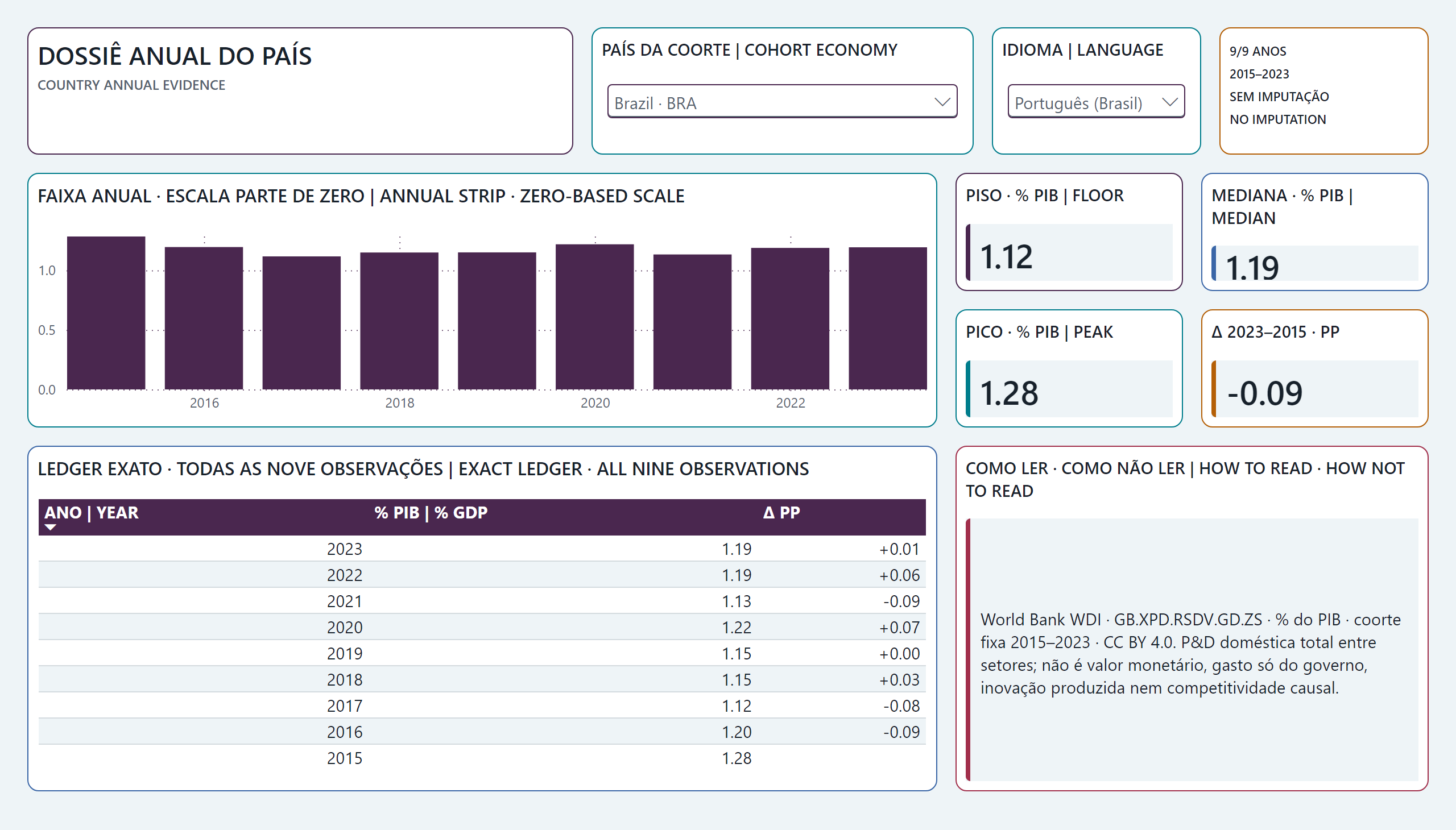Click the FAIXA ANUAL chart title
The width and height of the screenshot is (1456, 830).
pos(361,196)
